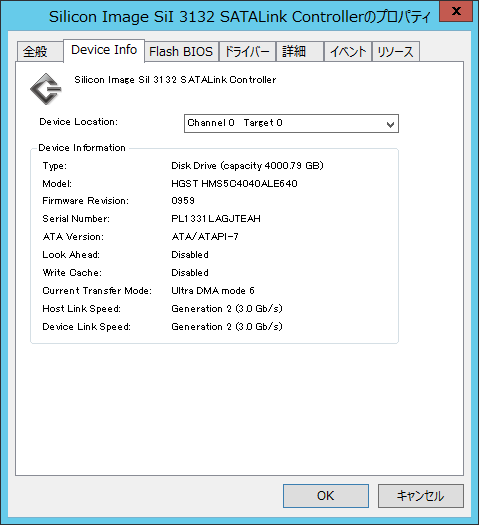The height and width of the screenshot is (525, 479).
Task: Click the Type: label
Action: [x=55, y=166]
